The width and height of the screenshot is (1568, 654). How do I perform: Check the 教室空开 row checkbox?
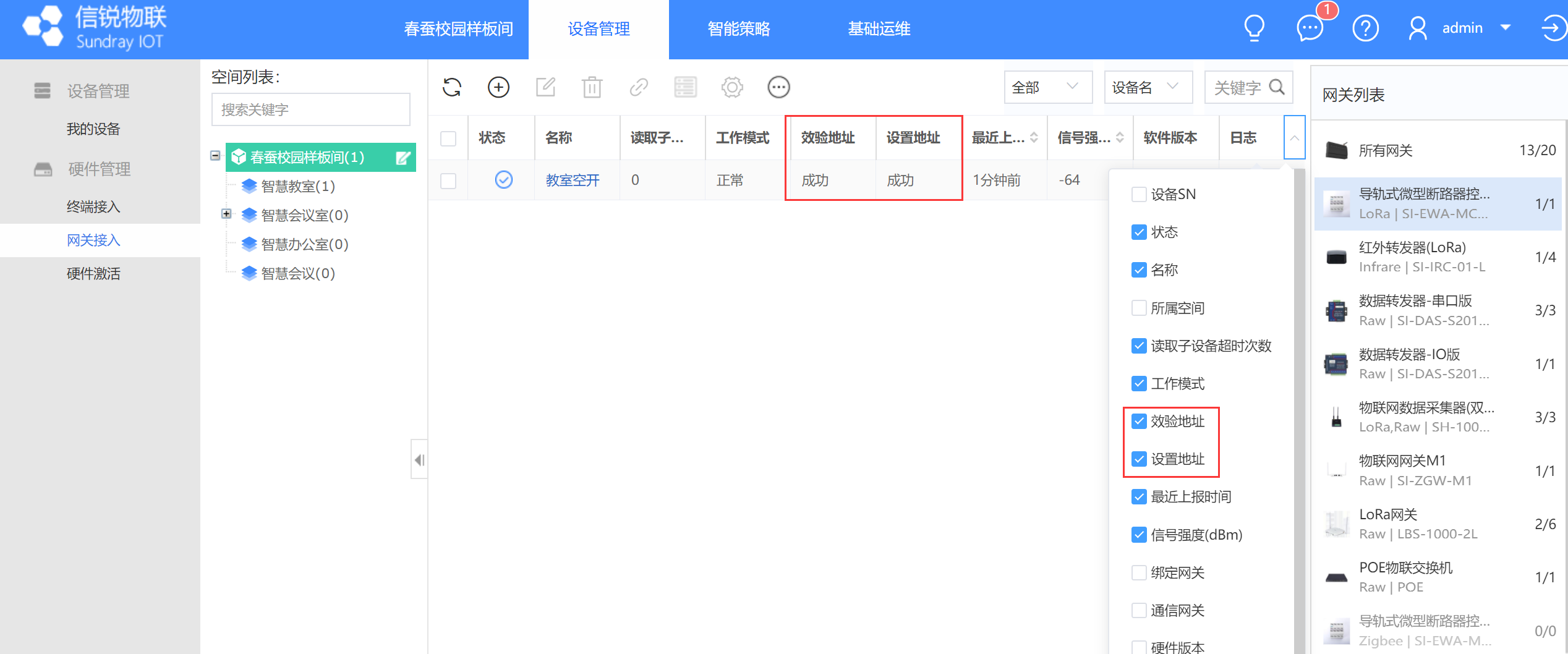448,180
